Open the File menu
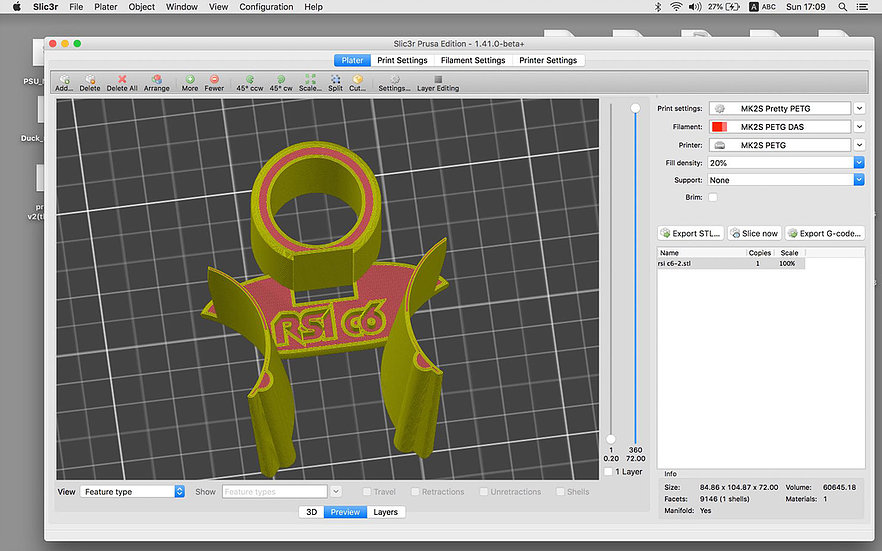This screenshot has height=551, width=882. coord(76,7)
